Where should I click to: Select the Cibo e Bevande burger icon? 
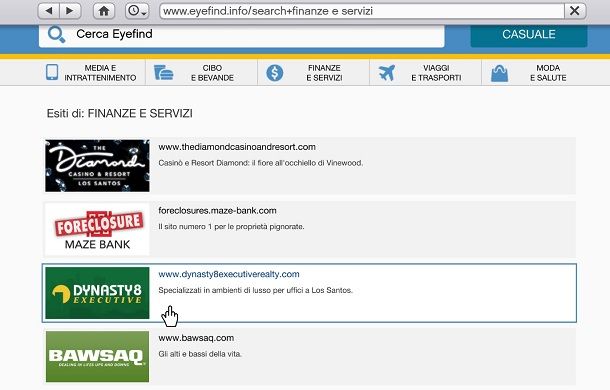(163, 73)
